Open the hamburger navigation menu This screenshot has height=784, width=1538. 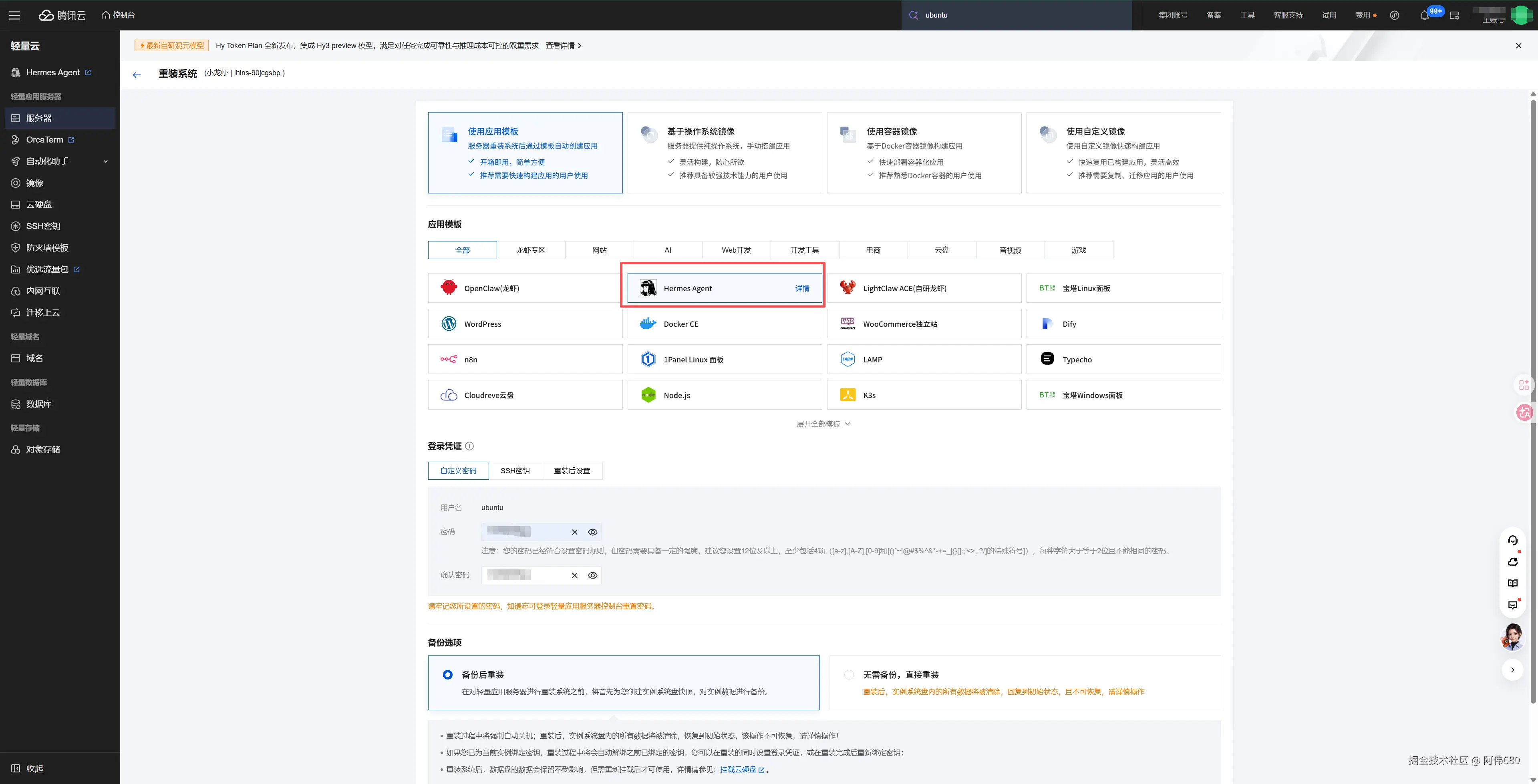tap(15, 15)
